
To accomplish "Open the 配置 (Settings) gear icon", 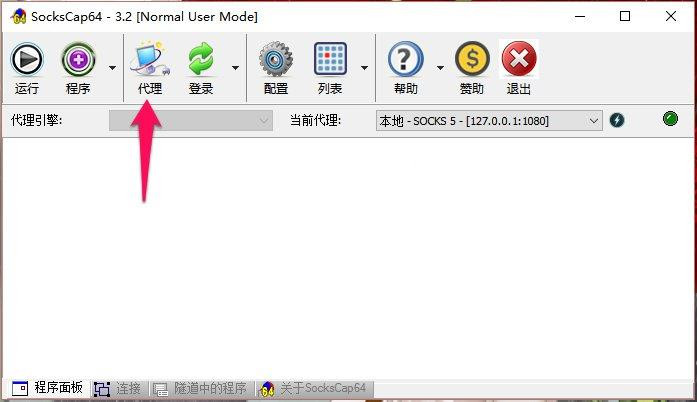I will [276, 61].
